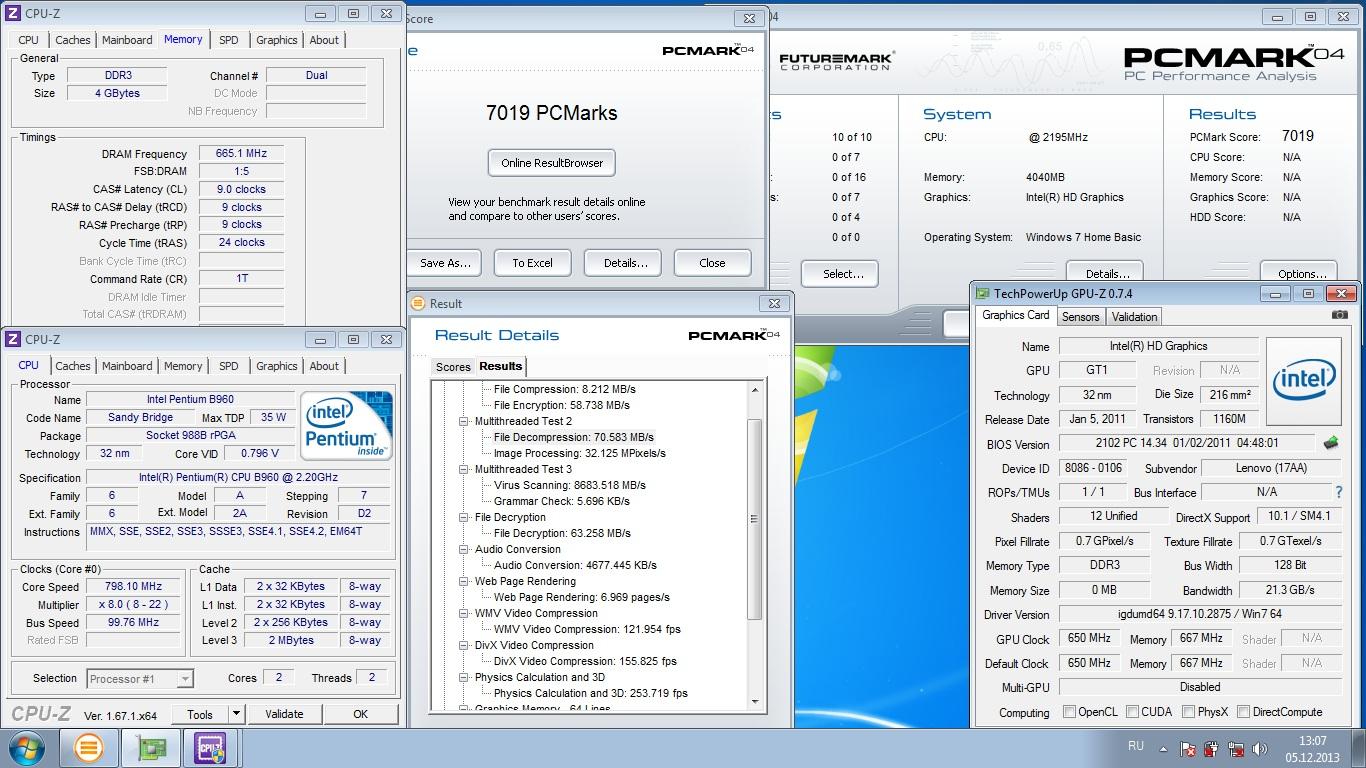Click the Close button in score dialog
The width and height of the screenshot is (1366, 768).
point(712,263)
